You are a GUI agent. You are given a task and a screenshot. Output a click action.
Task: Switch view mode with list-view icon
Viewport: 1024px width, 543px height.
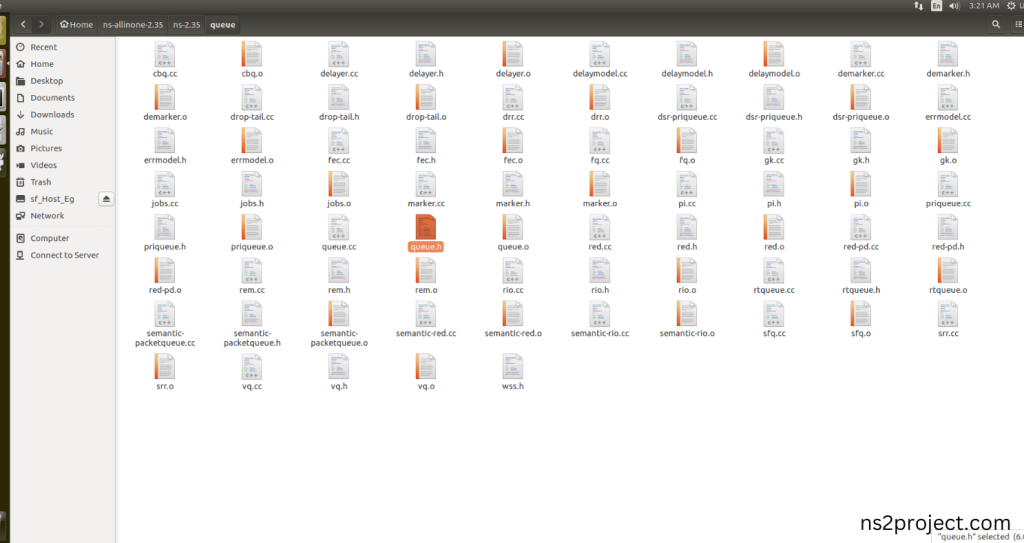click(1018, 24)
